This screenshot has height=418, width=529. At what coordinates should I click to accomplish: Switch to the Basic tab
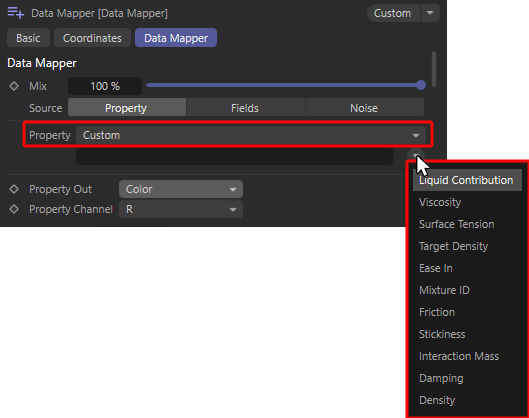coord(28,38)
